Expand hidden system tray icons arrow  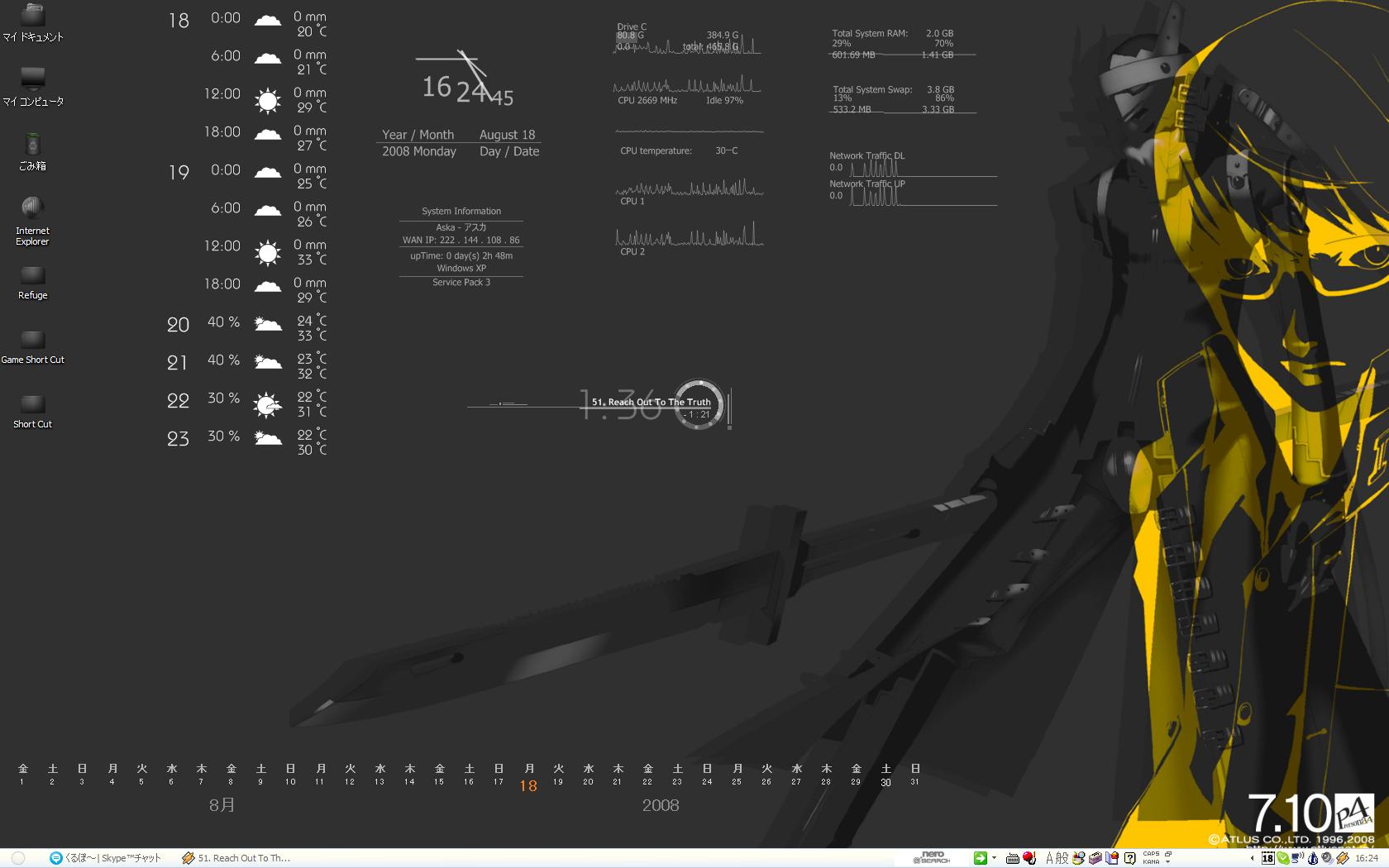coord(1252,858)
